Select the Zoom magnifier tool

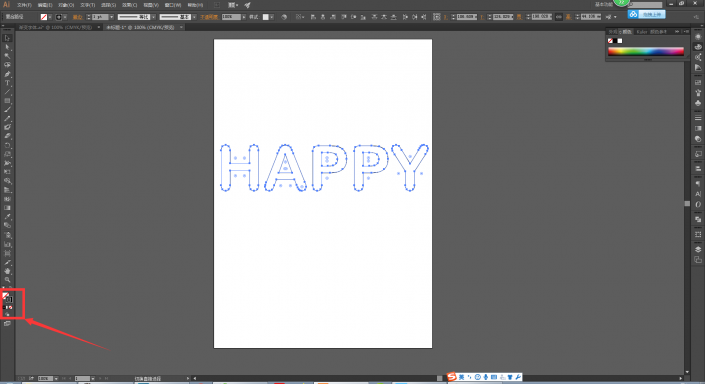(7, 280)
